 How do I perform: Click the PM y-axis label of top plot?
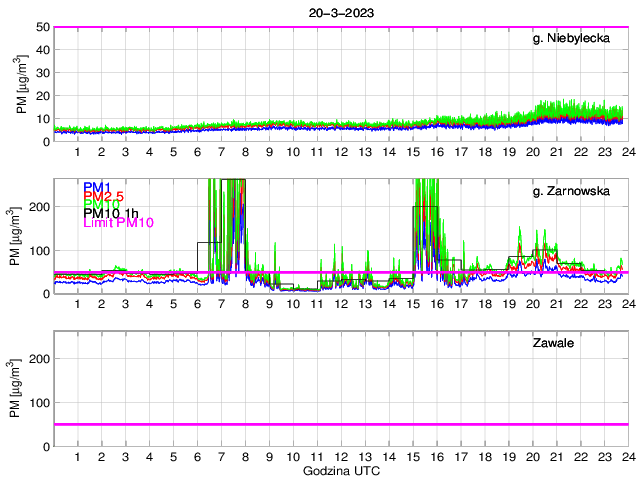point(22,84)
